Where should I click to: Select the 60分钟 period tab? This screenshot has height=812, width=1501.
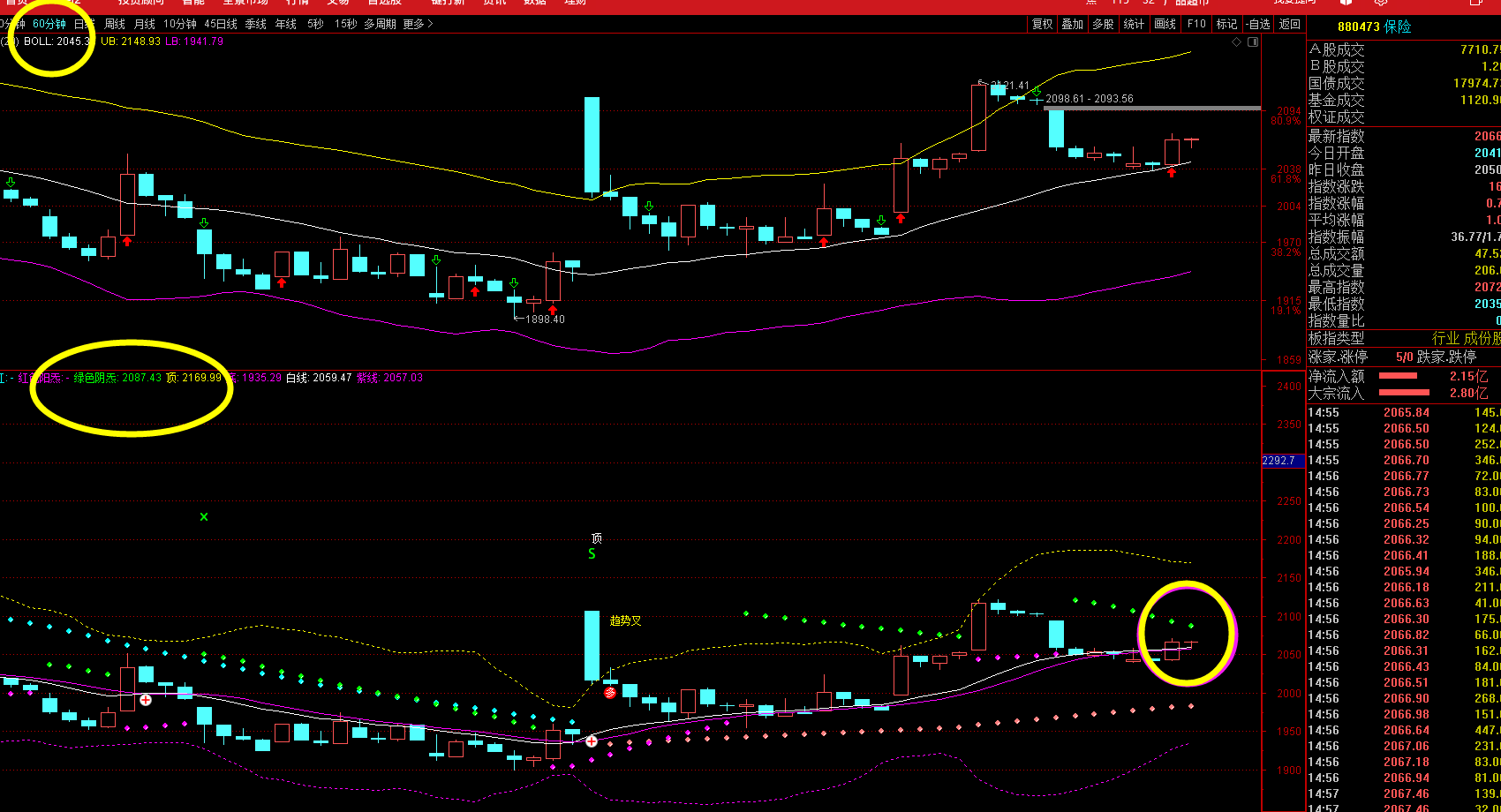(x=49, y=24)
